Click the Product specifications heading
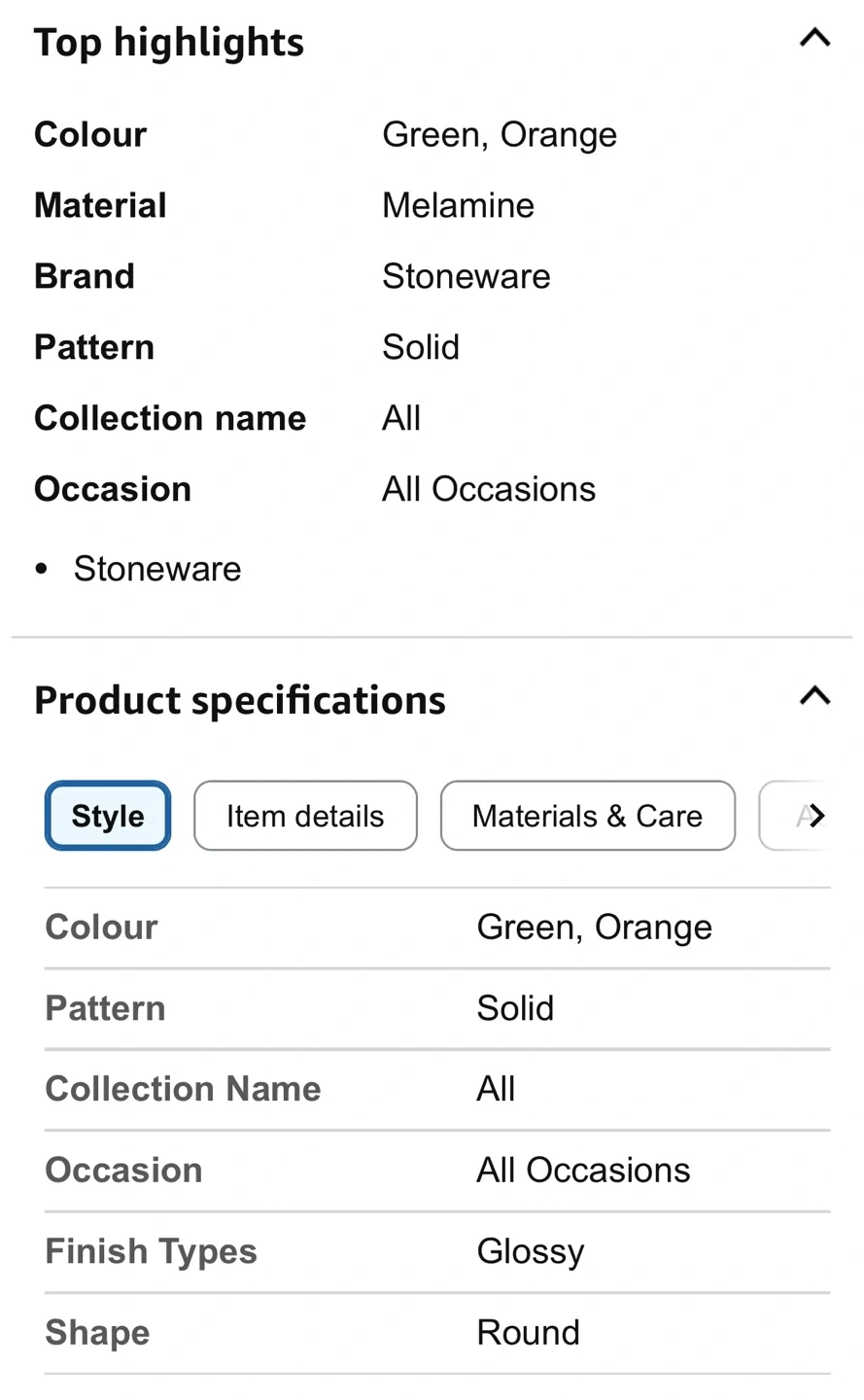Screen dimensions: 864x1400 pyautogui.click(x=240, y=701)
